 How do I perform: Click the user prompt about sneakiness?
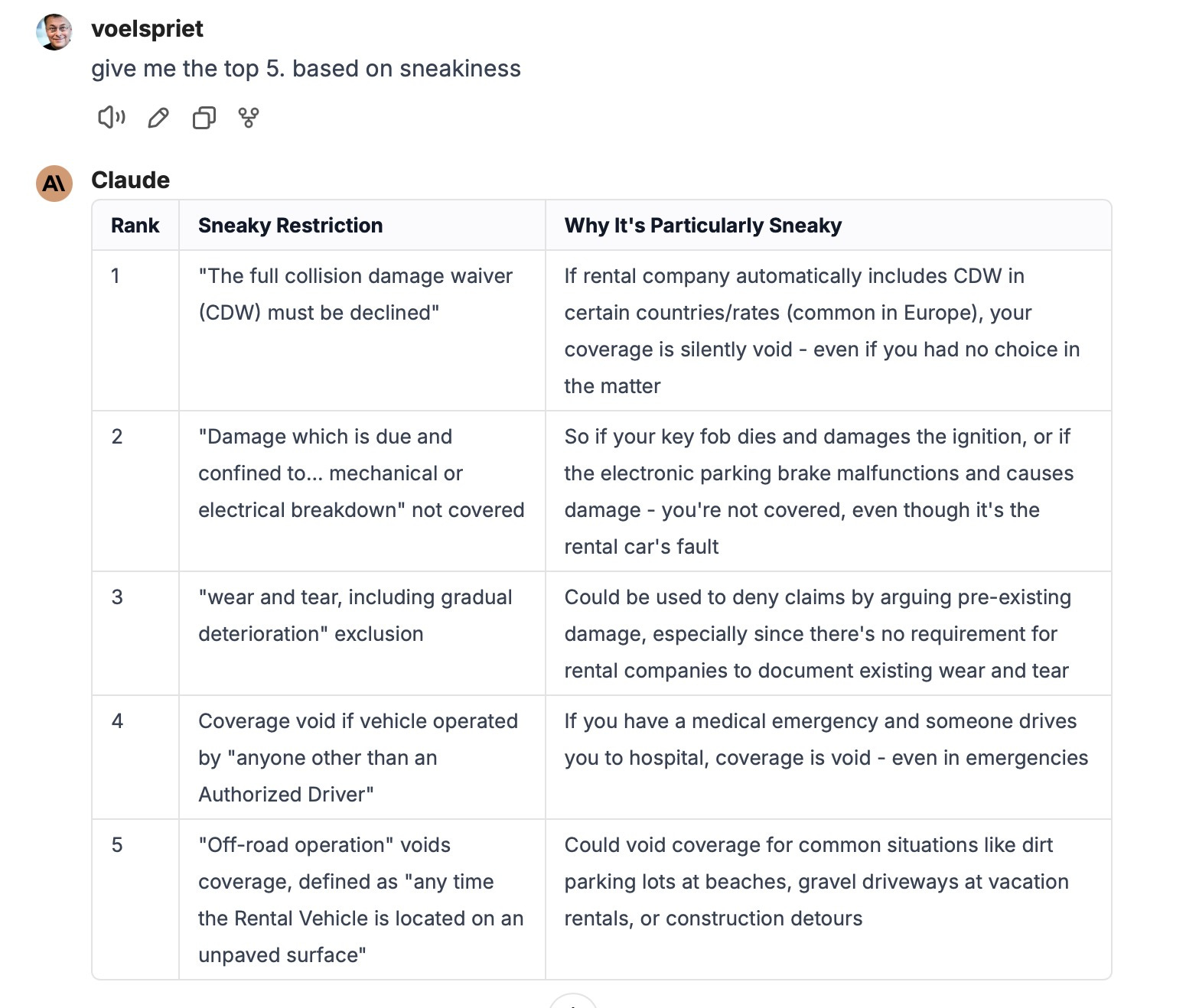pos(306,69)
